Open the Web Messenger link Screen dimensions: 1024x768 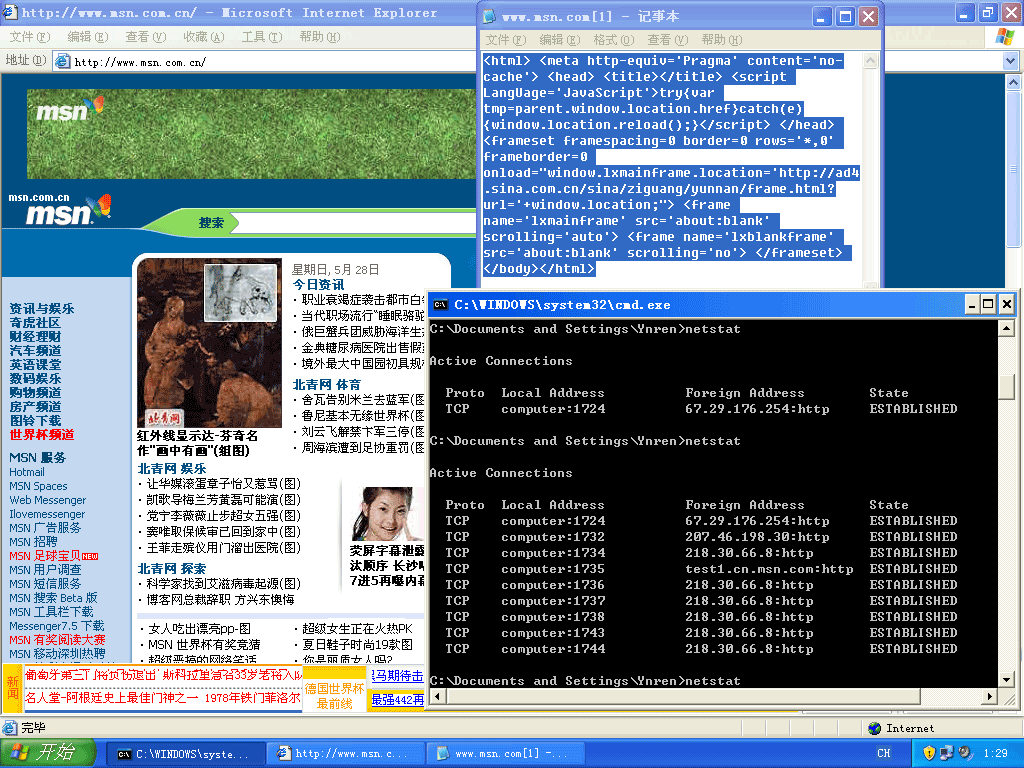point(48,500)
